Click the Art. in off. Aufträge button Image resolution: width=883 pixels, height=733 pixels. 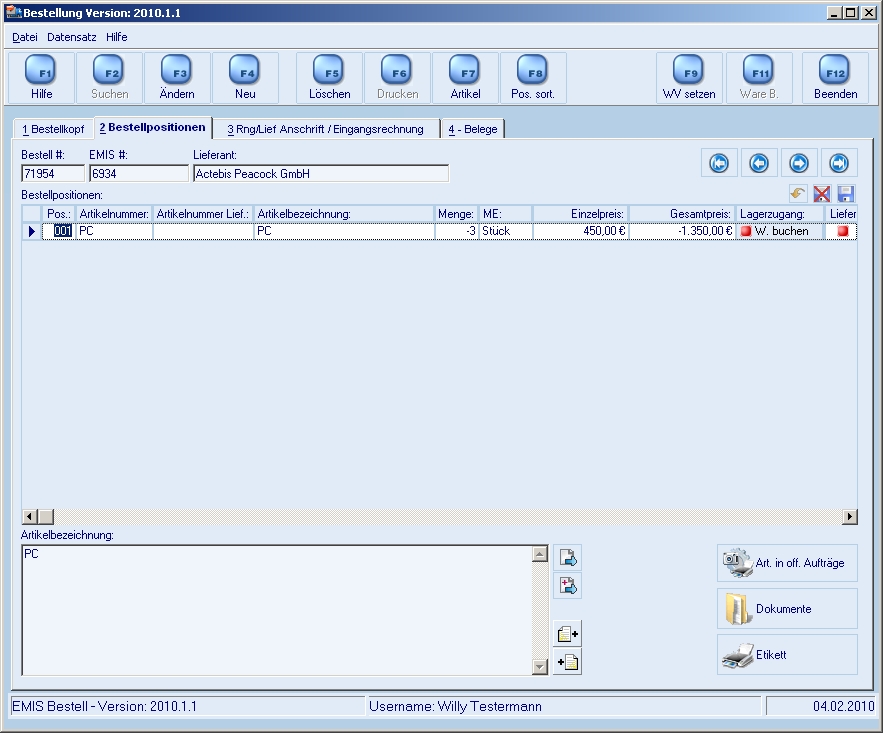click(x=787, y=563)
